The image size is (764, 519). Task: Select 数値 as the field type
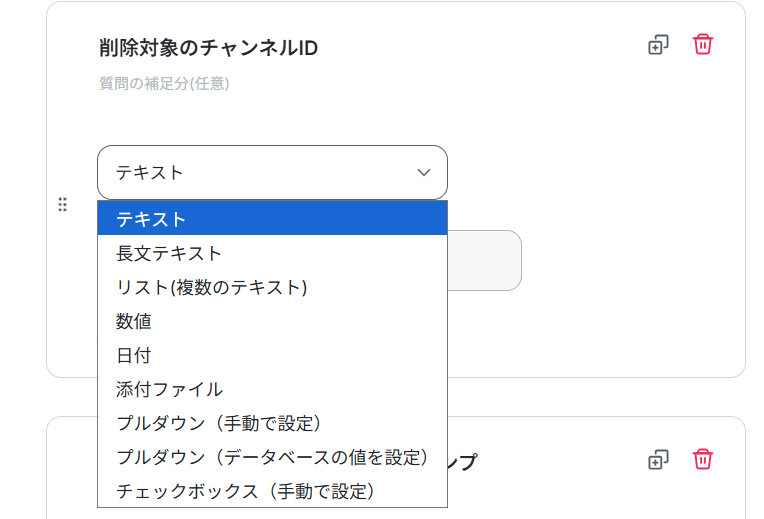pos(272,321)
